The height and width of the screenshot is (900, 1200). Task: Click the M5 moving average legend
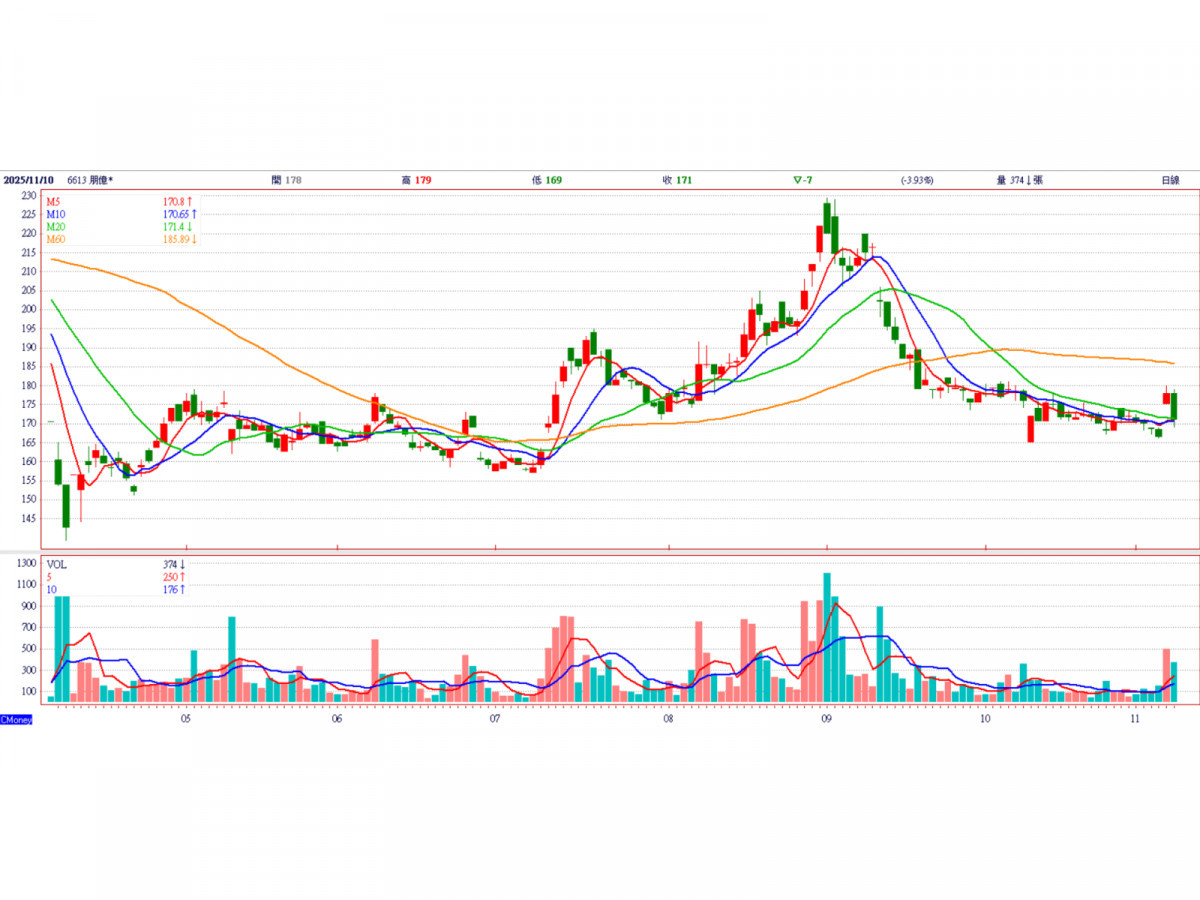pos(54,201)
